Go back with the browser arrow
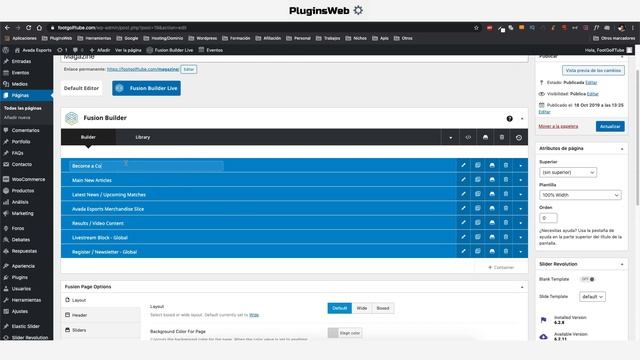 pyautogui.click(x=7, y=28)
